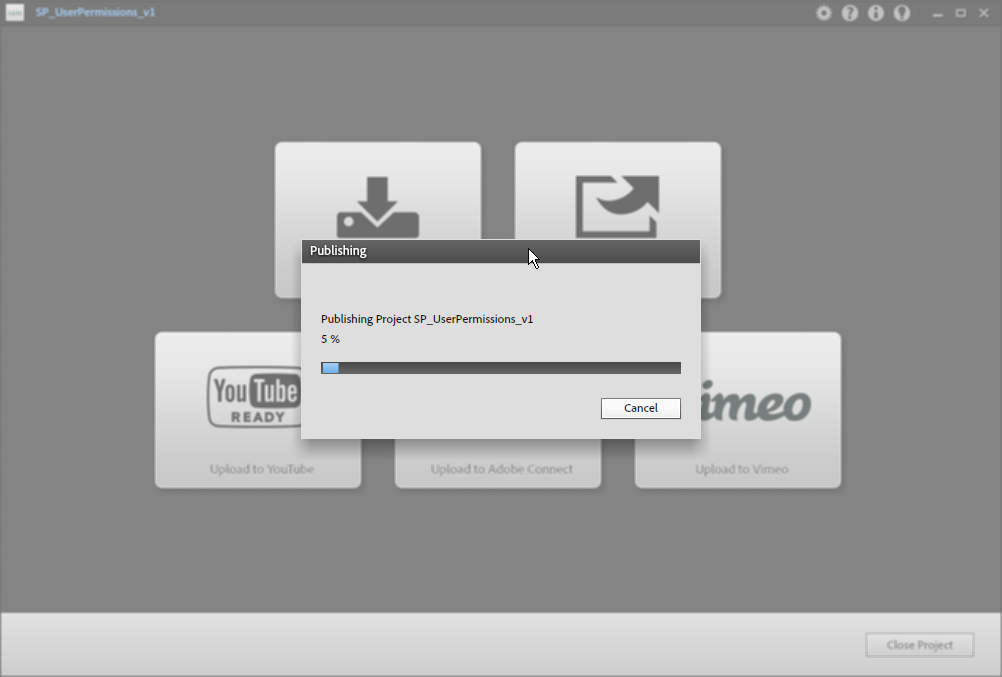The image size is (1002, 677).
Task: Click the YouTube Ready logo
Action: [x=254, y=396]
